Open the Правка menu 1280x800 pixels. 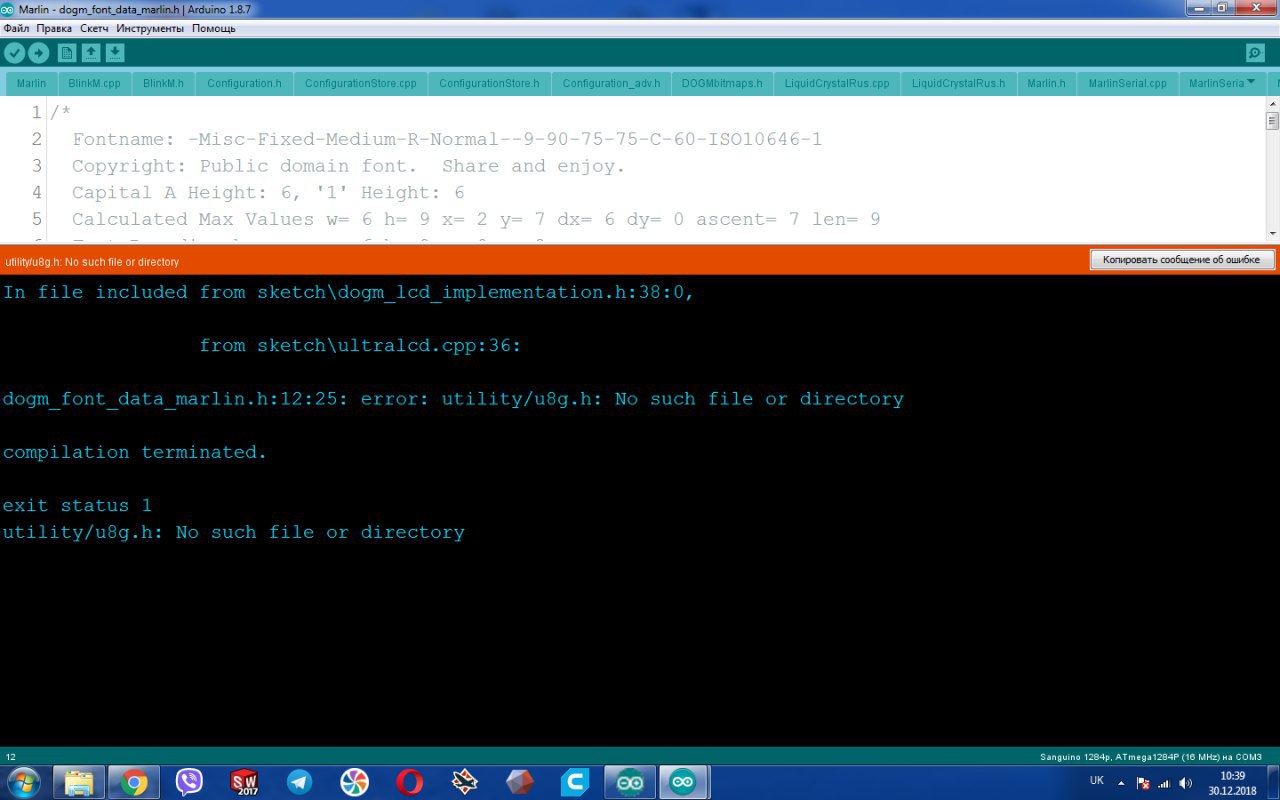[54, 28]
